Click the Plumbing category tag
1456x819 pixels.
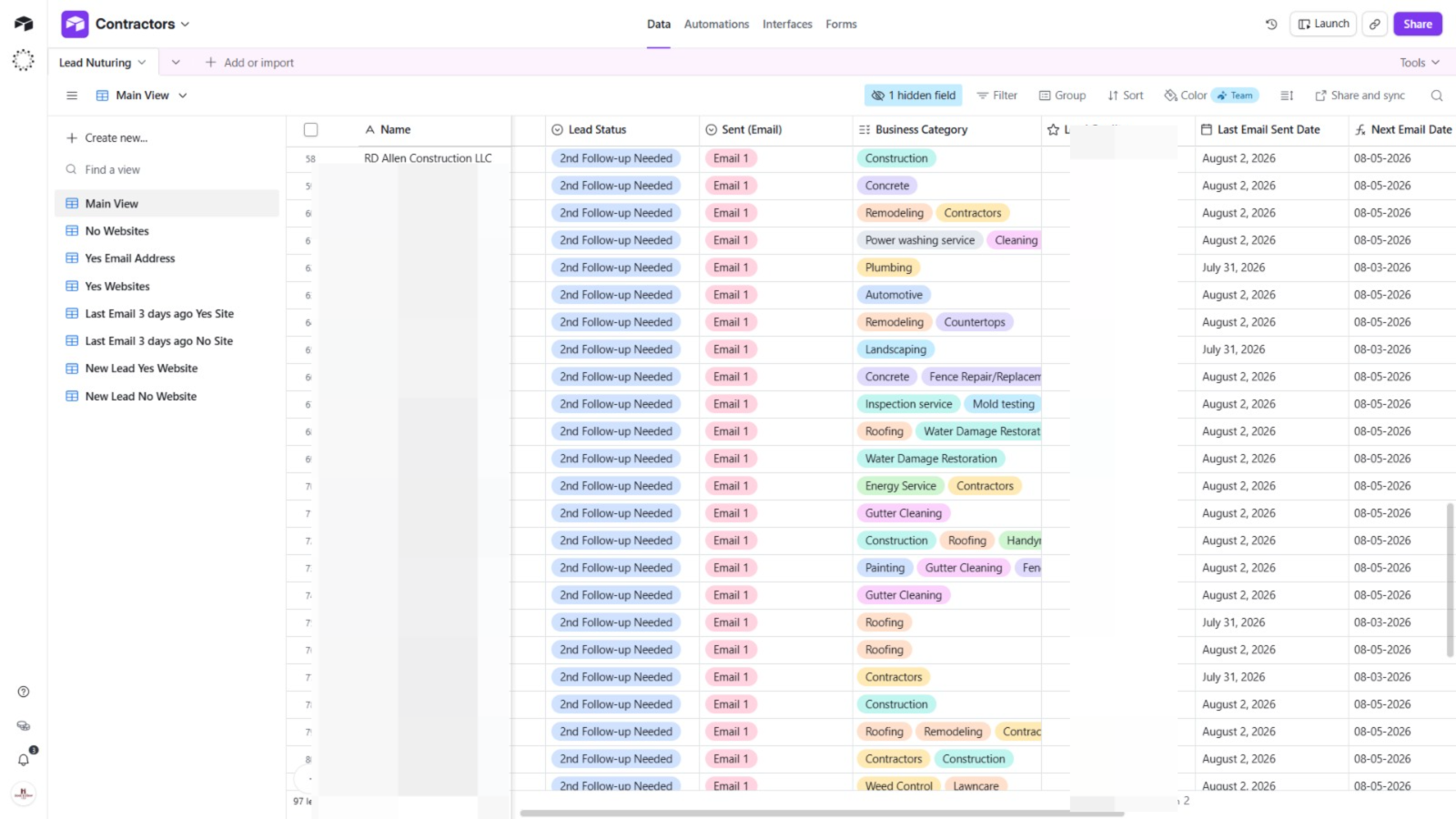click(x=888, y=268)
